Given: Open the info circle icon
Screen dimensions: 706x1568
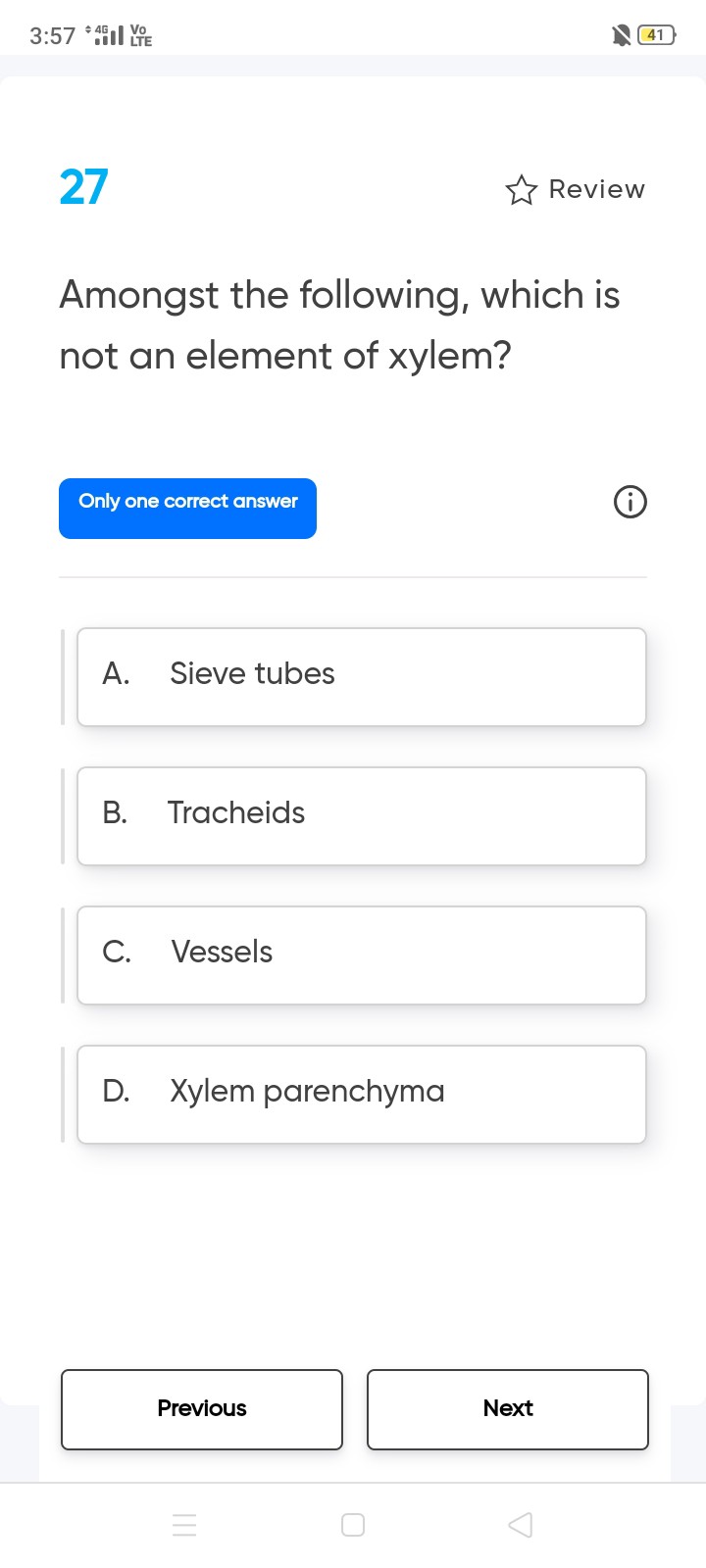Looking at the screenshot, I should tap(630, 503).
